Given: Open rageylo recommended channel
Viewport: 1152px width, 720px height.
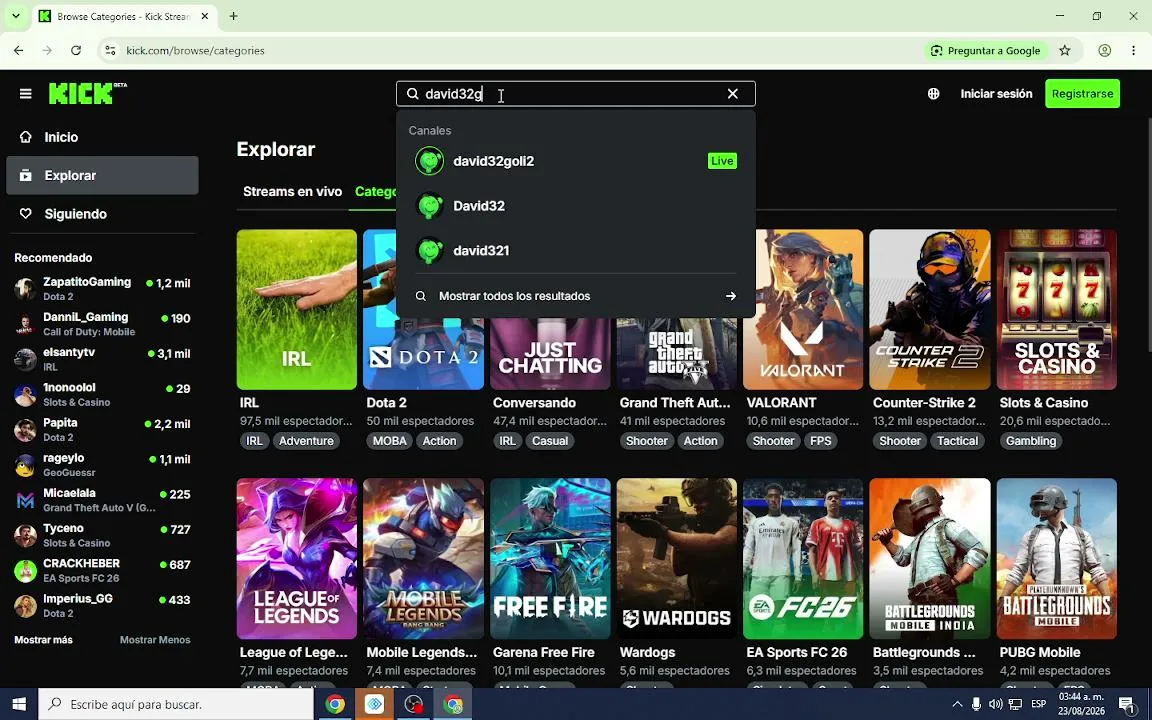Looking at the screenshot, I should coord(102,465).
